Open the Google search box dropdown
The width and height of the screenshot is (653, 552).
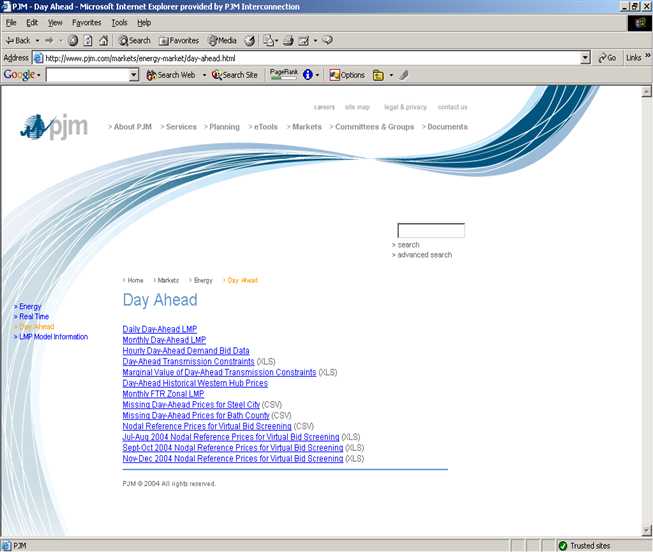133,75
